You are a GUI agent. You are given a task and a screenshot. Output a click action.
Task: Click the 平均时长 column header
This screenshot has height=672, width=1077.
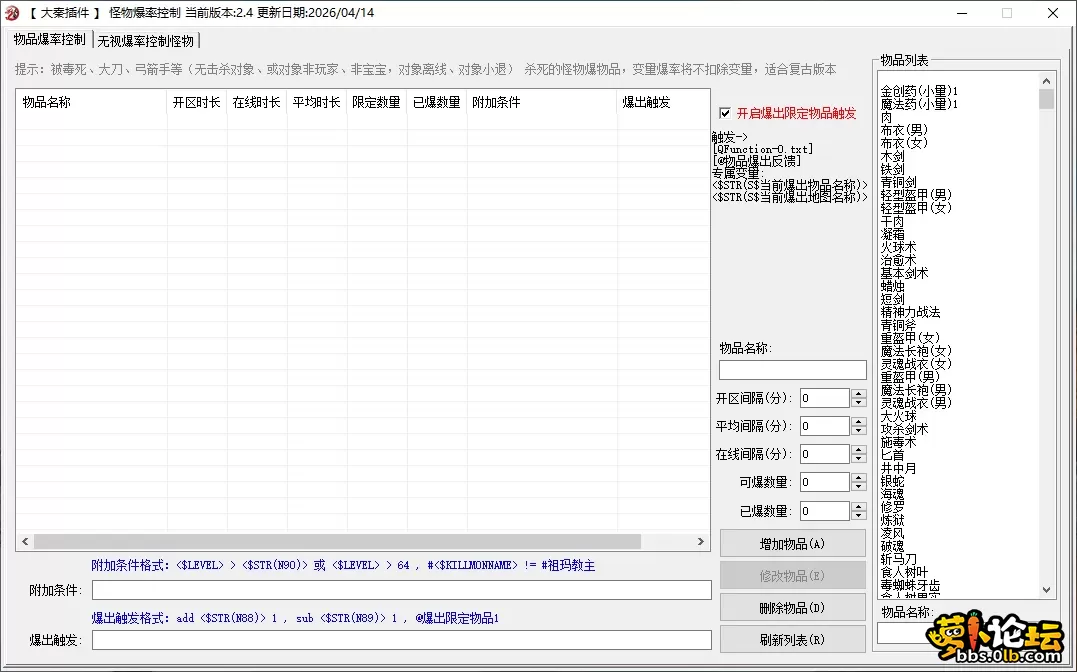(x=317, y=102)
